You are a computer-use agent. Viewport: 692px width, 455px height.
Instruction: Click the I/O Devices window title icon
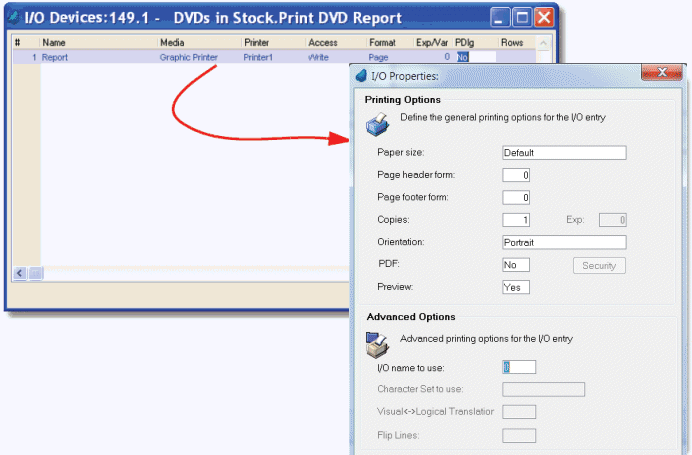[x=14, y=18]
